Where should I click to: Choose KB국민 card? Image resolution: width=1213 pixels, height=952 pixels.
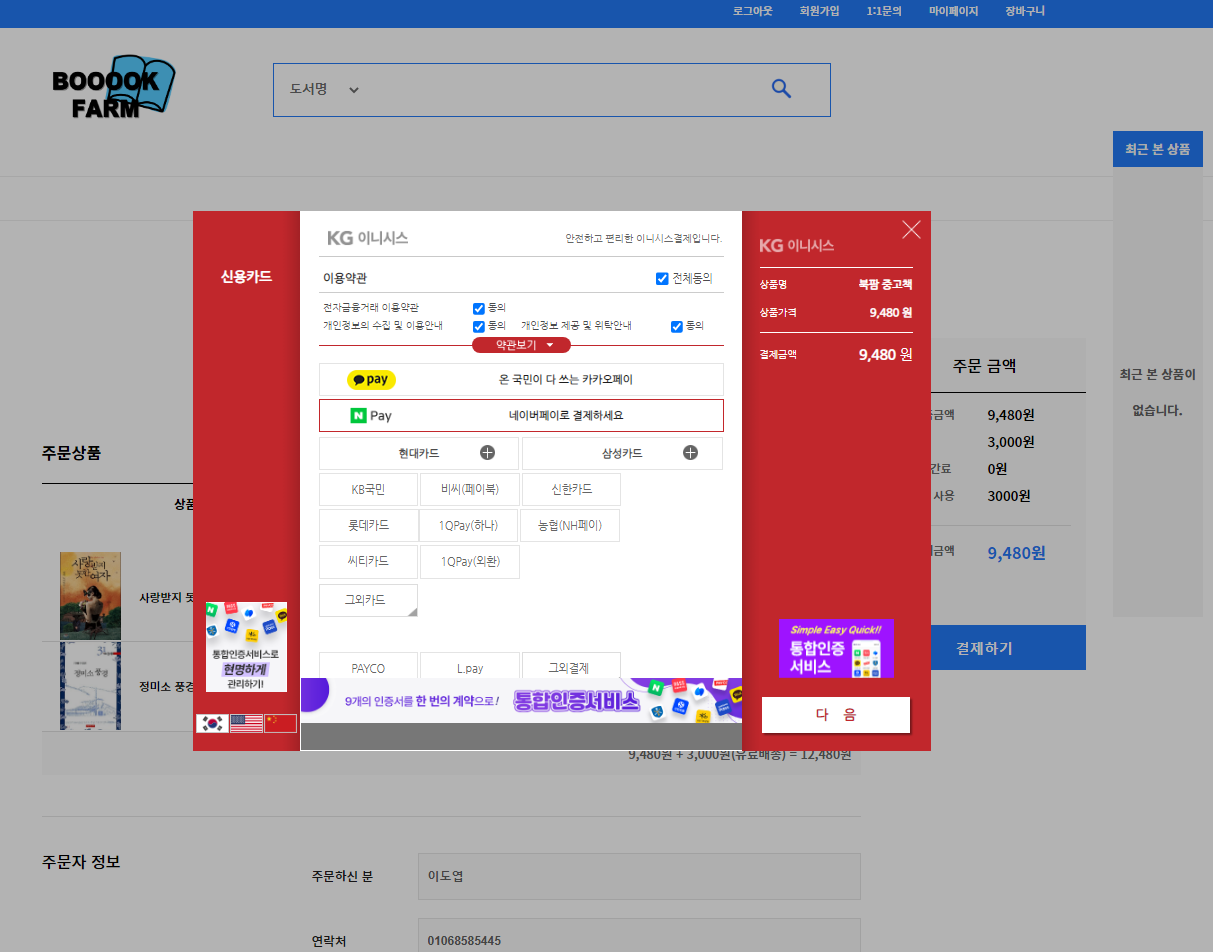pyautogui.click(x=368, y=490)
